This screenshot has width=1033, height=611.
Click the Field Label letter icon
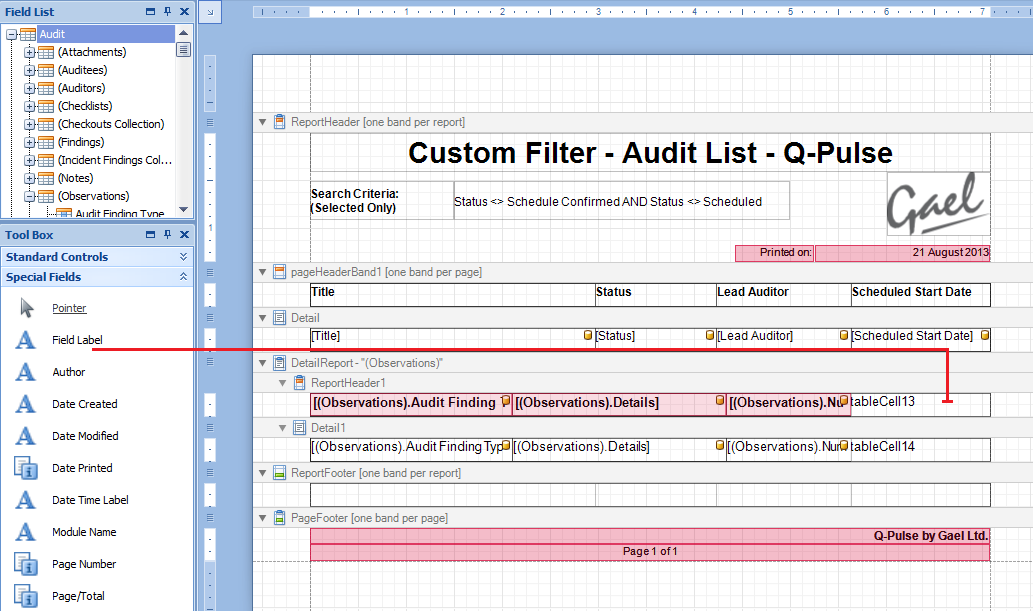pyautogui.click(x=26, y=340)
